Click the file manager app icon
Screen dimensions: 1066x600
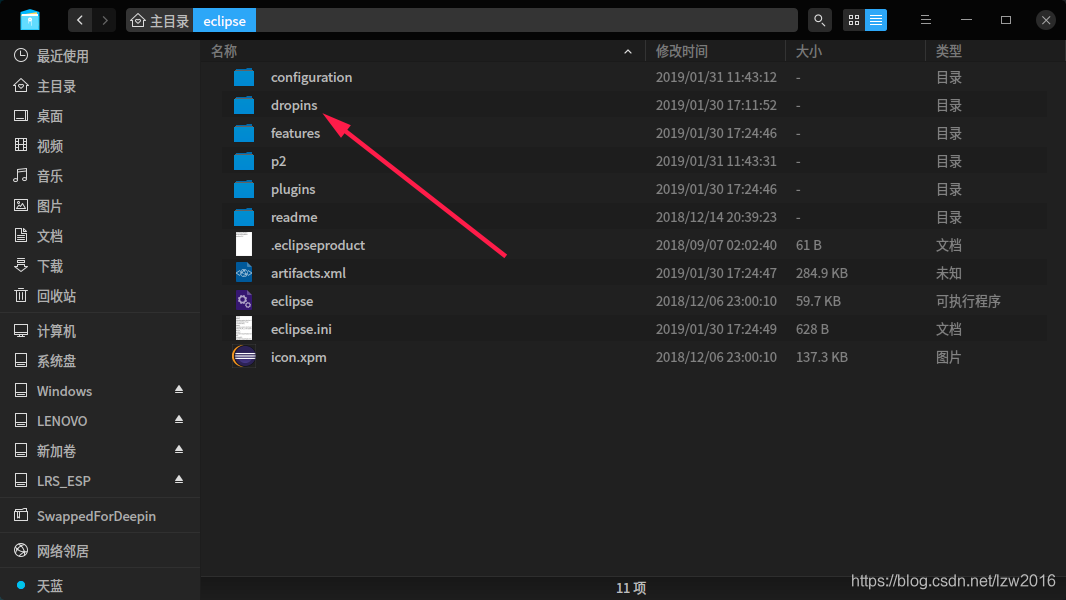coord(30,20)
